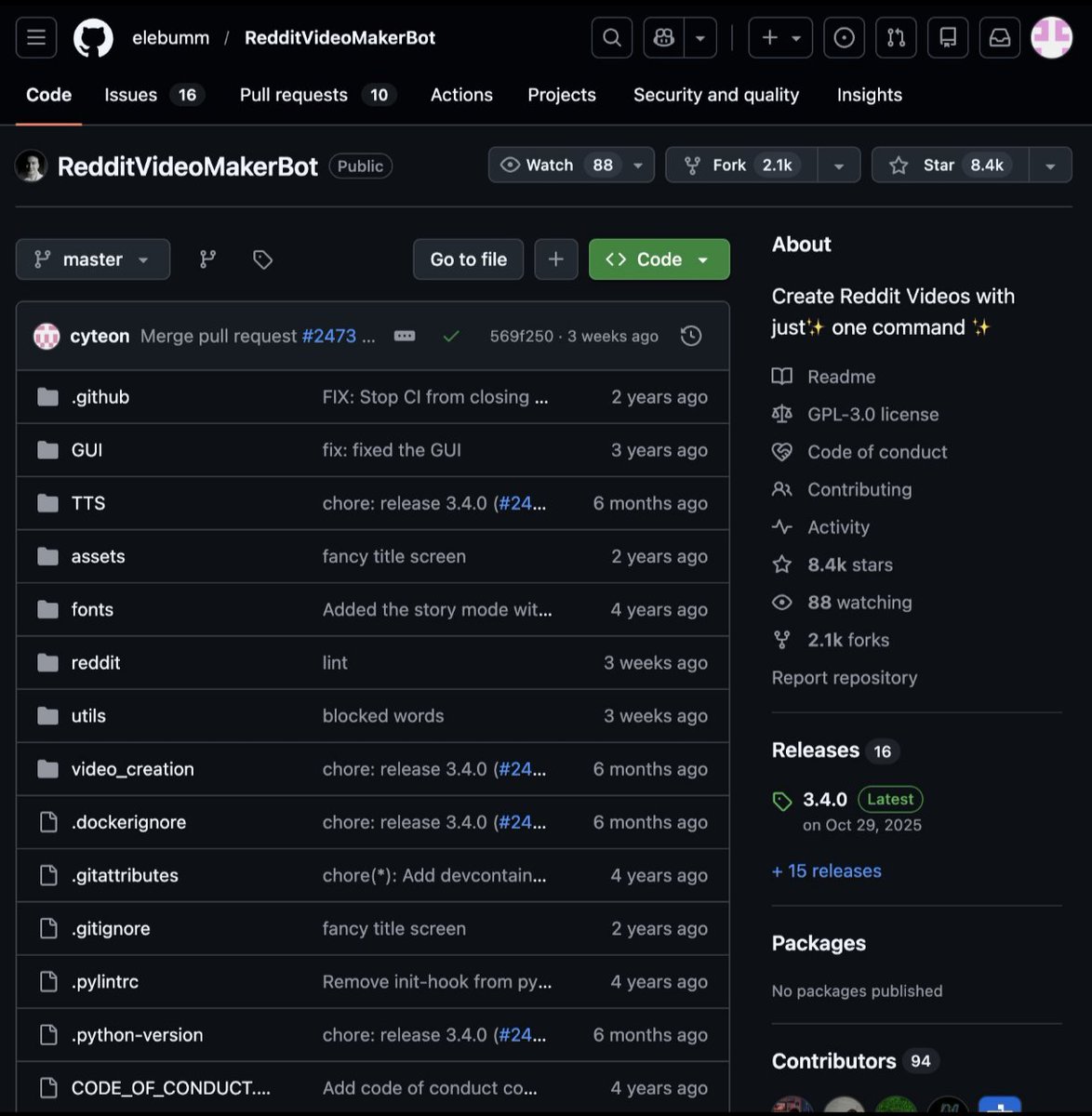Click elebumm owner link in breadcrumb
The width and height of the screenshot is (1092, 1116).
(x=170, y=38)
